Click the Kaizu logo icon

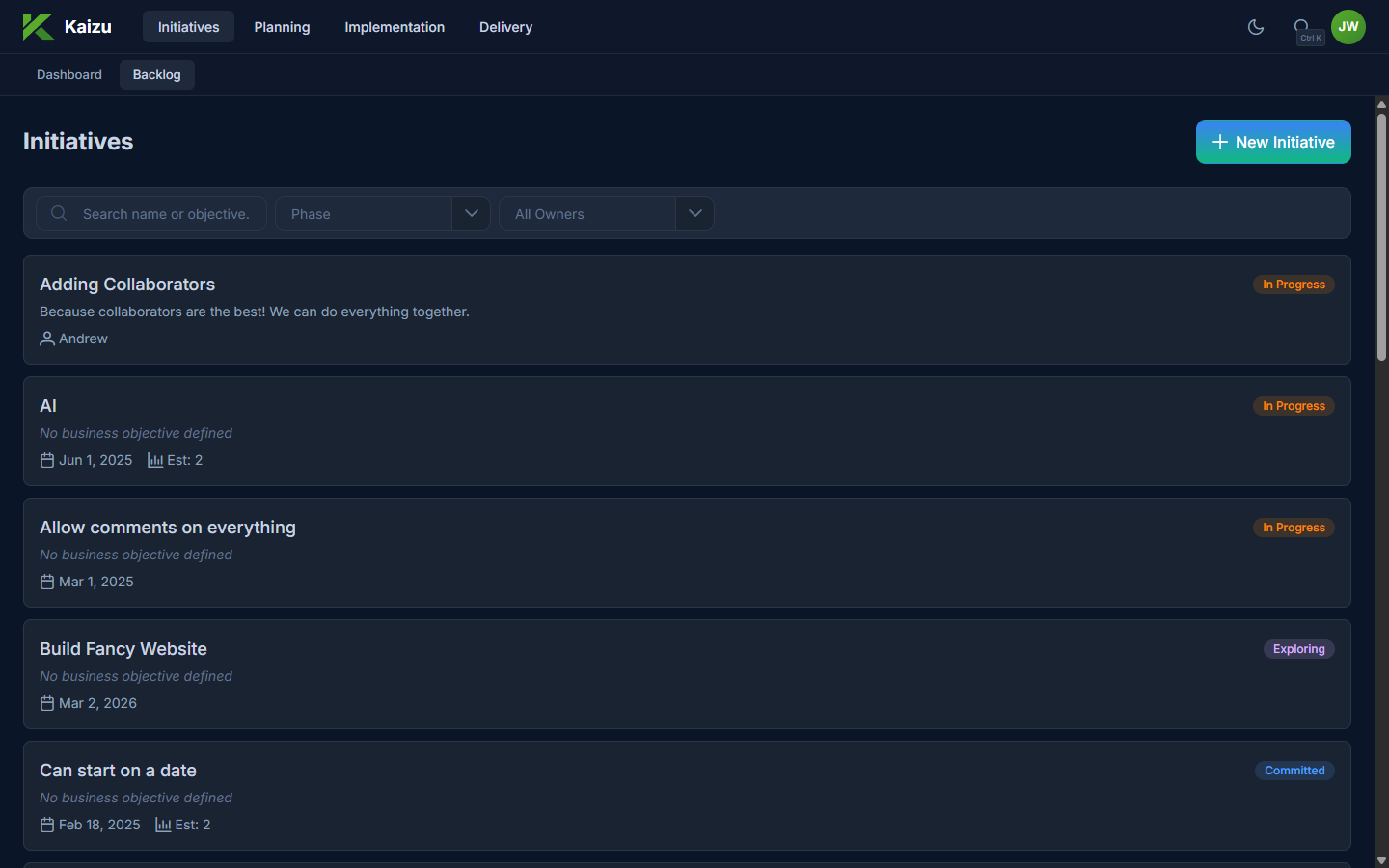[x=38, y=27]
